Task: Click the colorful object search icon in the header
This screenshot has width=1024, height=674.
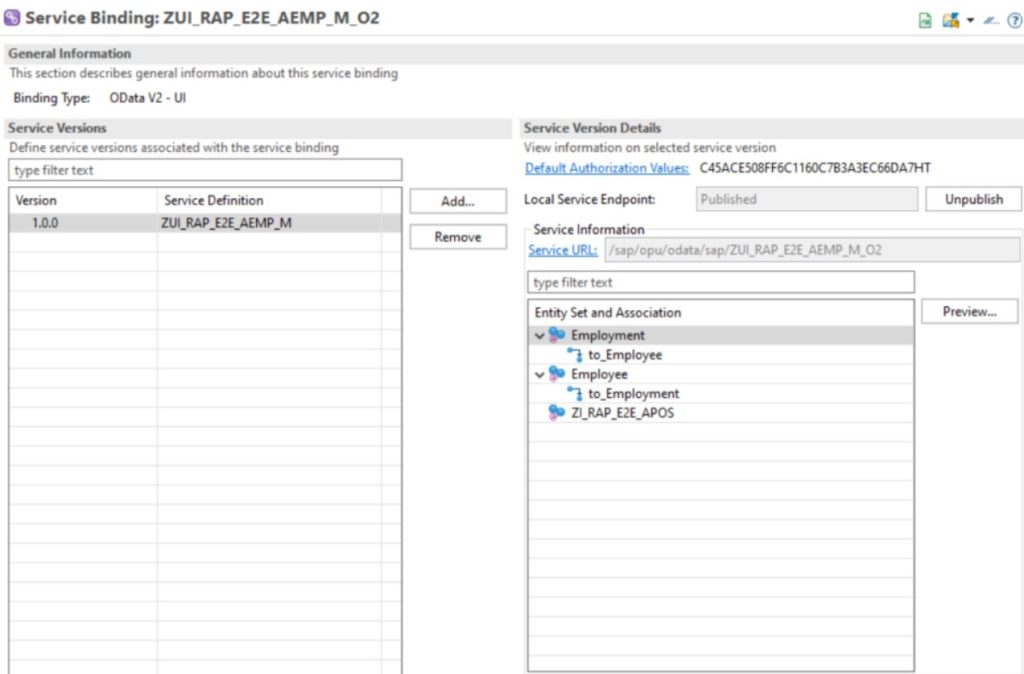Action: click(x=950, y=20)
